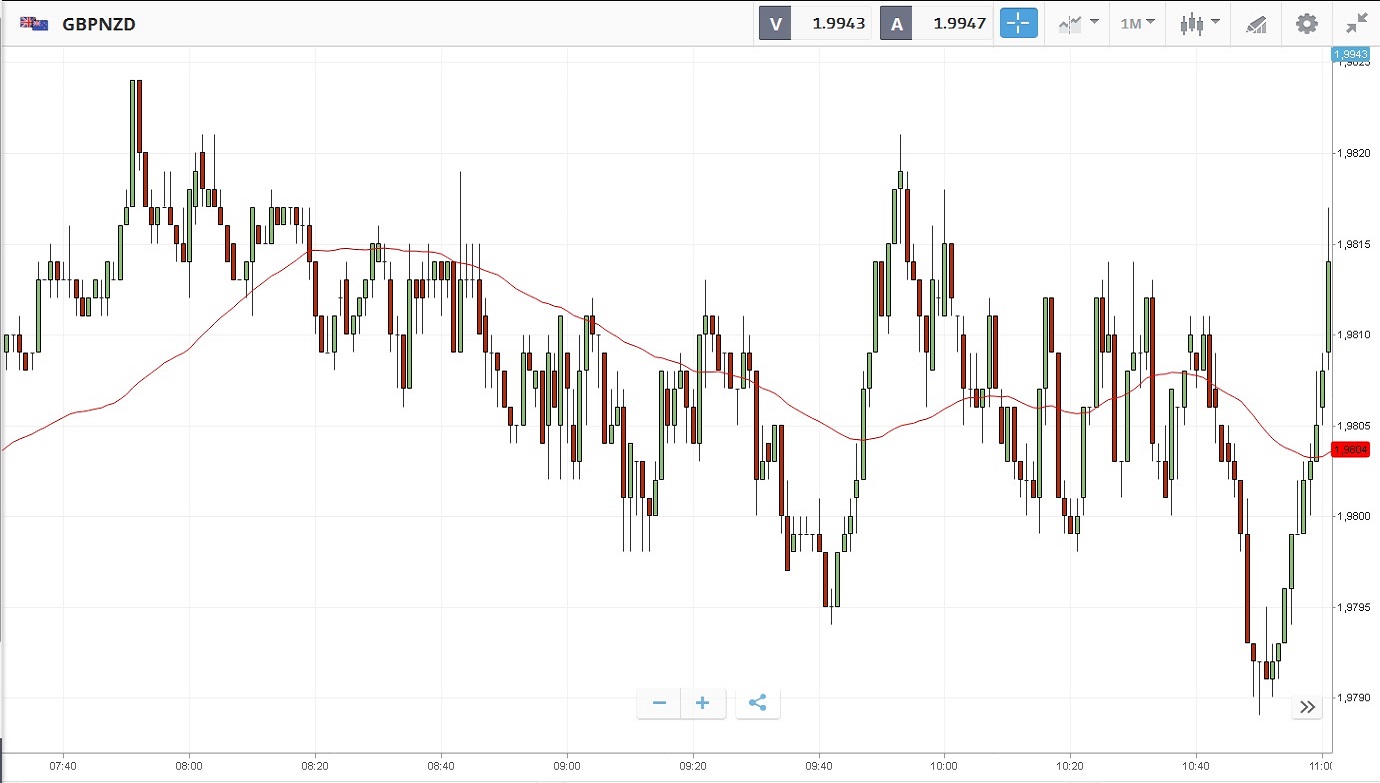This screenshot has height=783, width=1380.
Task: Click the 09:00 time axis label
Action: click(x=567, y=766)
